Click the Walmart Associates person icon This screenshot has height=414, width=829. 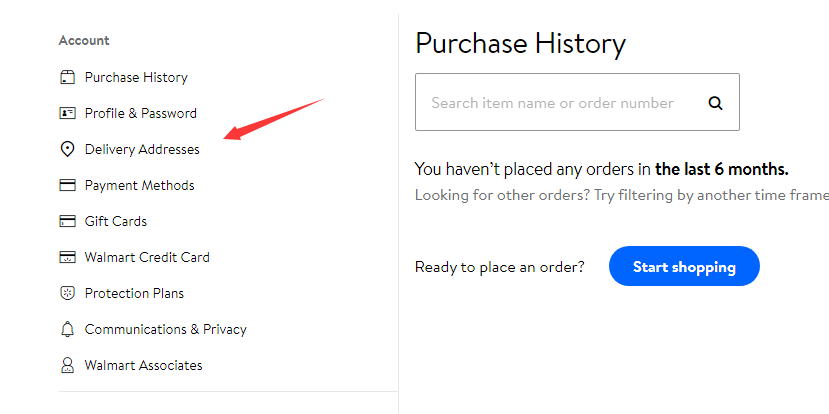[x=67, y=365]
